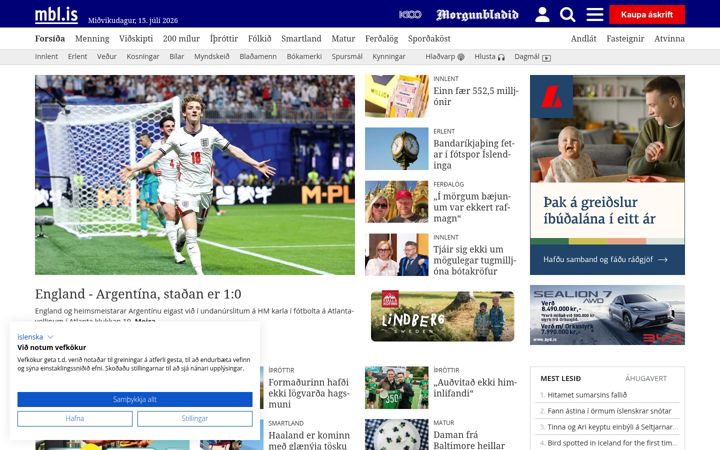Reject cookies with Hafna button
This screenshot has height=450, width=720.
[75, 418]
